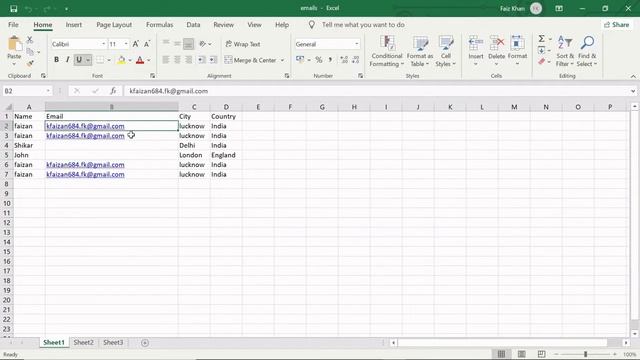The height and width of the screenshot is (360, 640).
Task: Add a new sheet with plus icon
Action: [145, 343]
